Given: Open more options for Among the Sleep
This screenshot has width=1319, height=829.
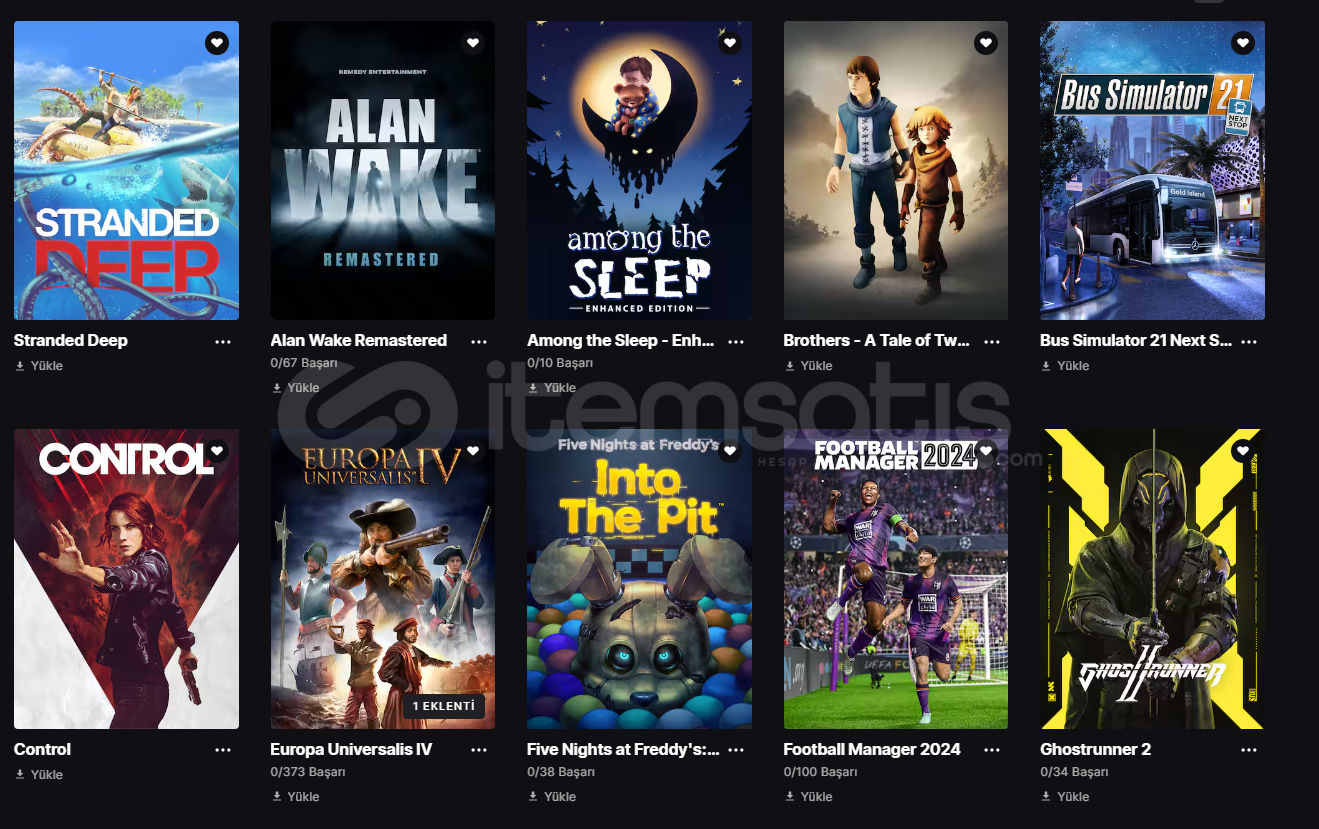Looking at the screenshot, I should (x=736, y=341).
